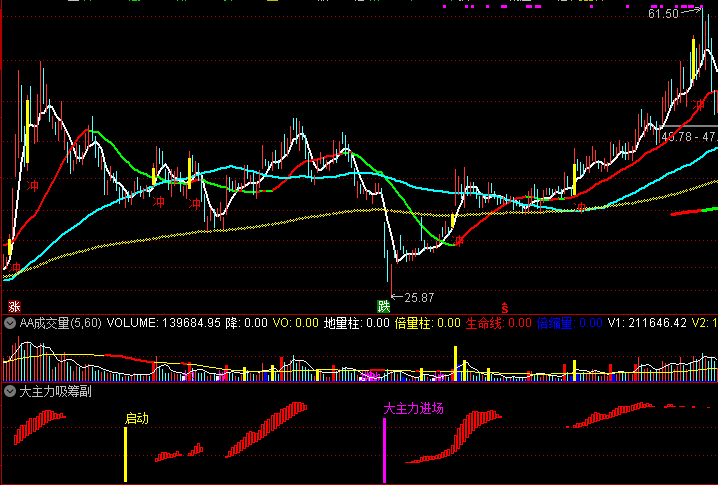Screen dimensions: 718x485
Task: Click the tall yellow 启动 signal bar
Action: [125, 454]
